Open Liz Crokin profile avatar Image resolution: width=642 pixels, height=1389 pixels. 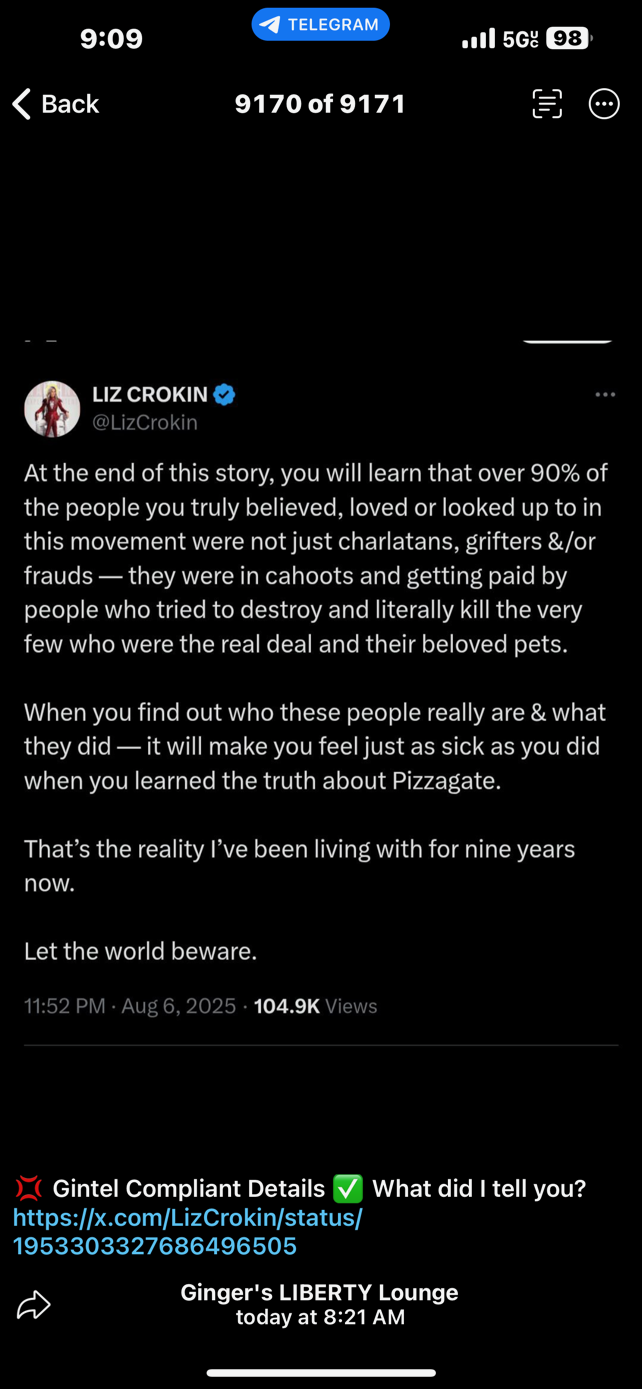[x=52, y=409]
